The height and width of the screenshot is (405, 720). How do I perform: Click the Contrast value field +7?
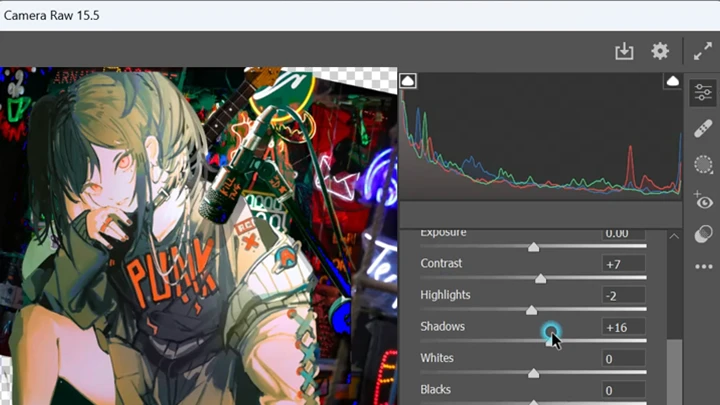pos(624,264)
